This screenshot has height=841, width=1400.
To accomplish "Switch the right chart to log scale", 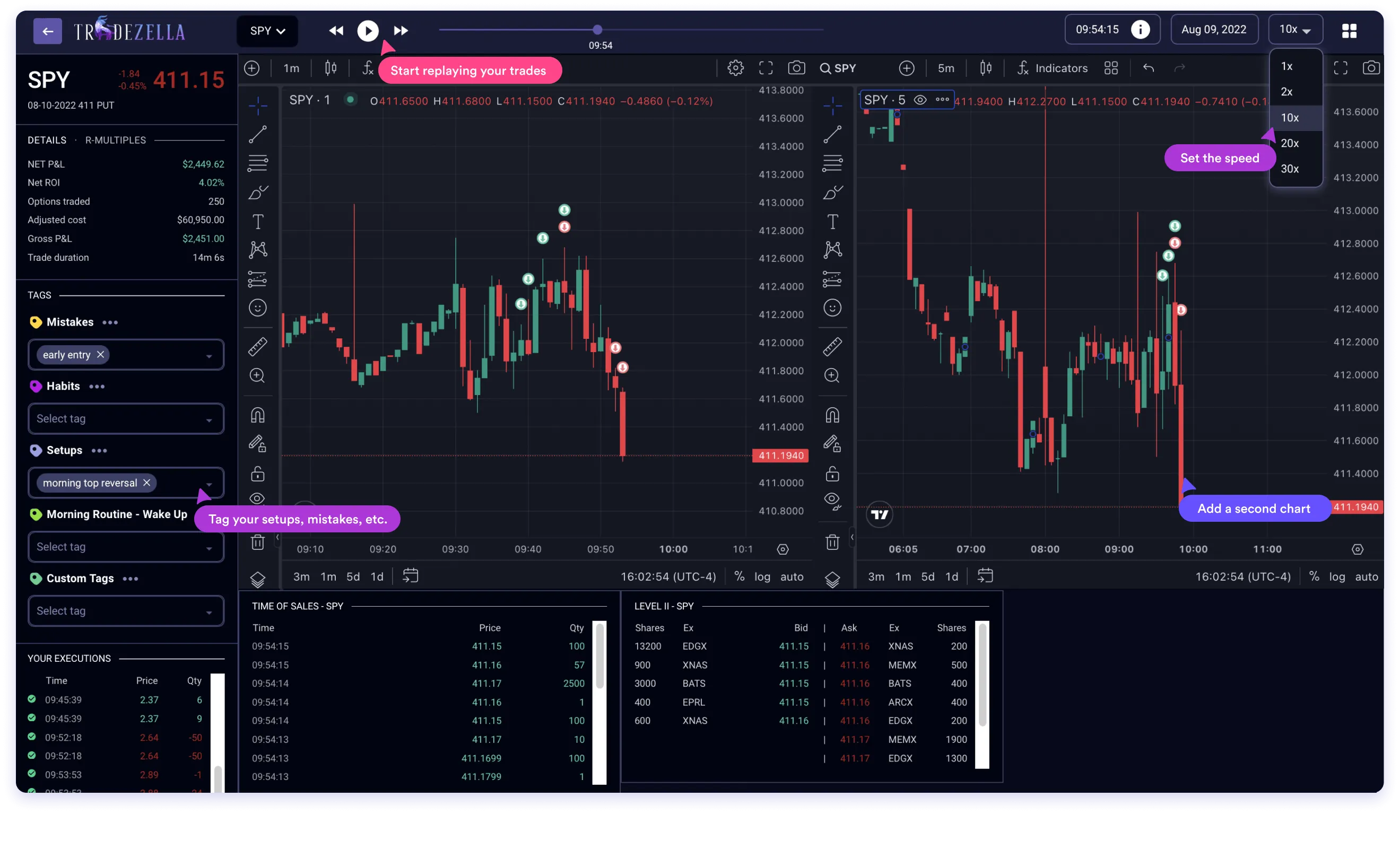I will pos(1336,576).
